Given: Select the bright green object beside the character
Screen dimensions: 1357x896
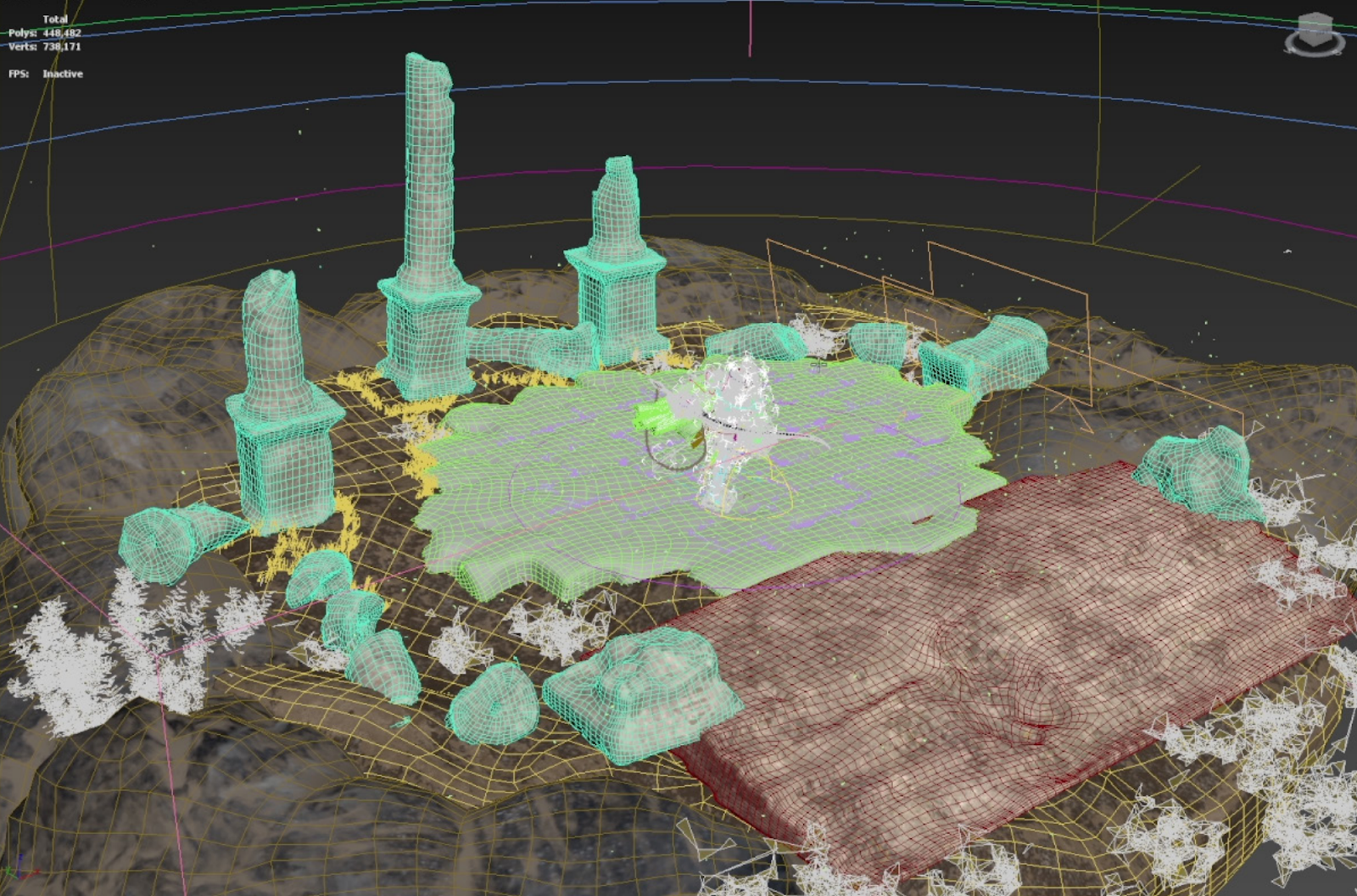Looking at the screenshot, I should coord(657,415).
